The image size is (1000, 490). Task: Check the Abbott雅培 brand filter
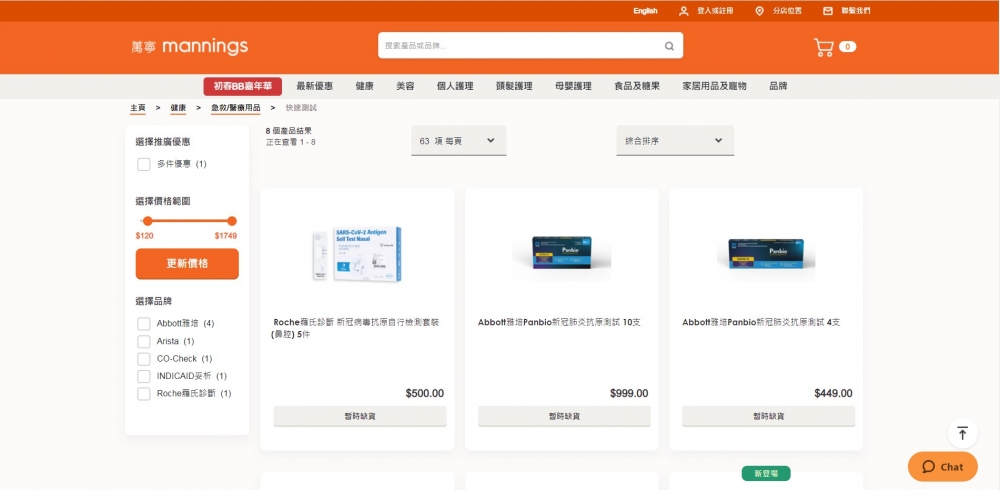[144, 324]
